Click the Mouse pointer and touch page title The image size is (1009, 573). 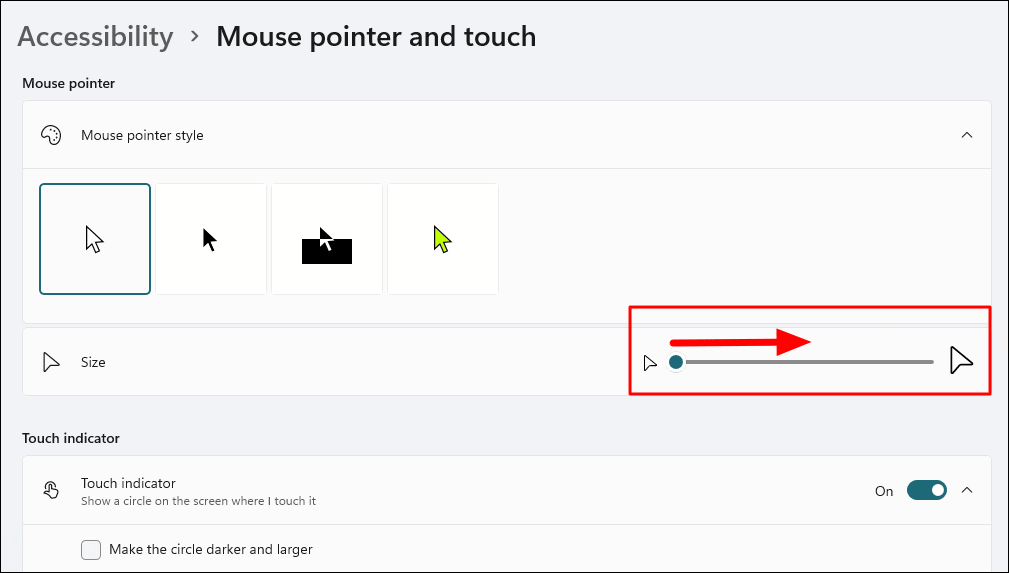pyautogui.click(x=376, y=37)
